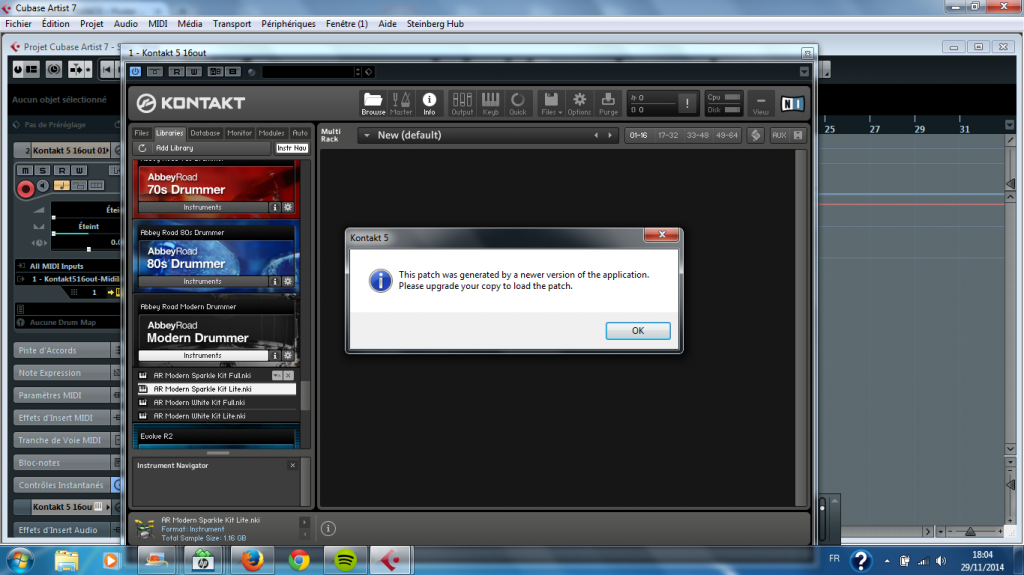Collapse Instruments of Abbey Road Modern Drummer

202,355
